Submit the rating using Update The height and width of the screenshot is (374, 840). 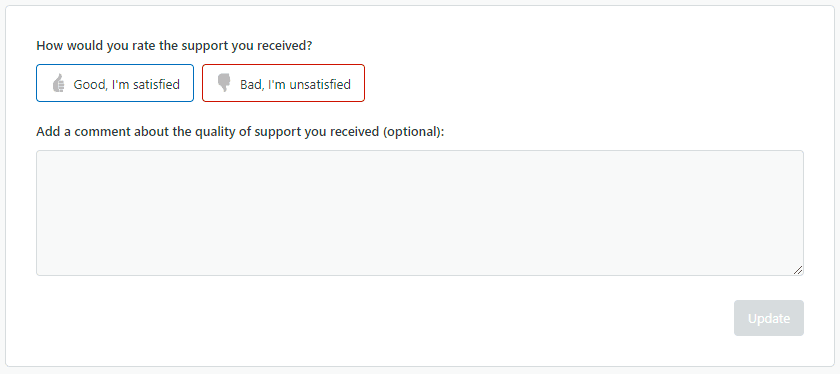coord(769,318)
